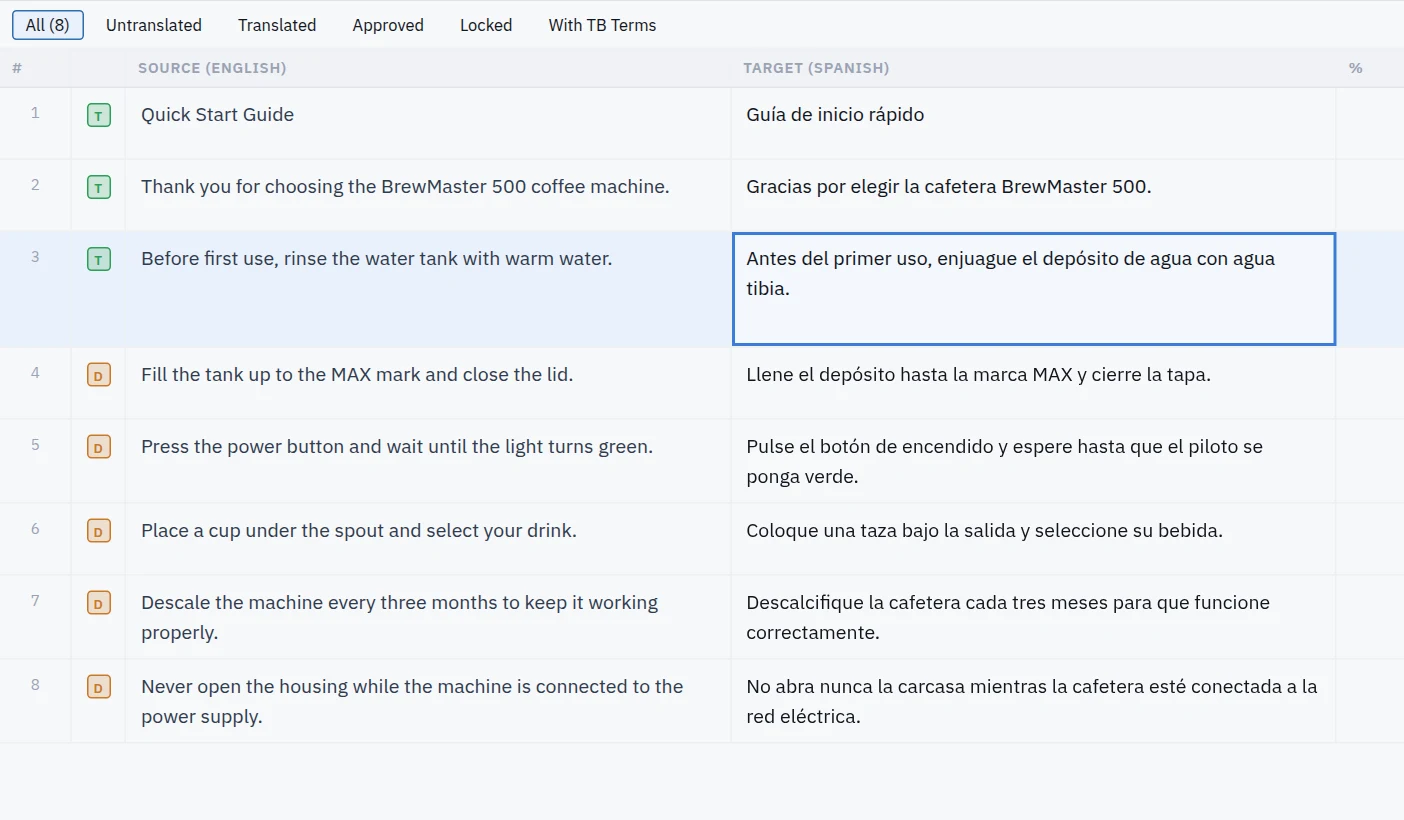Click the active target field of segment 3
1404x820 pixels.
[1034, 289]
